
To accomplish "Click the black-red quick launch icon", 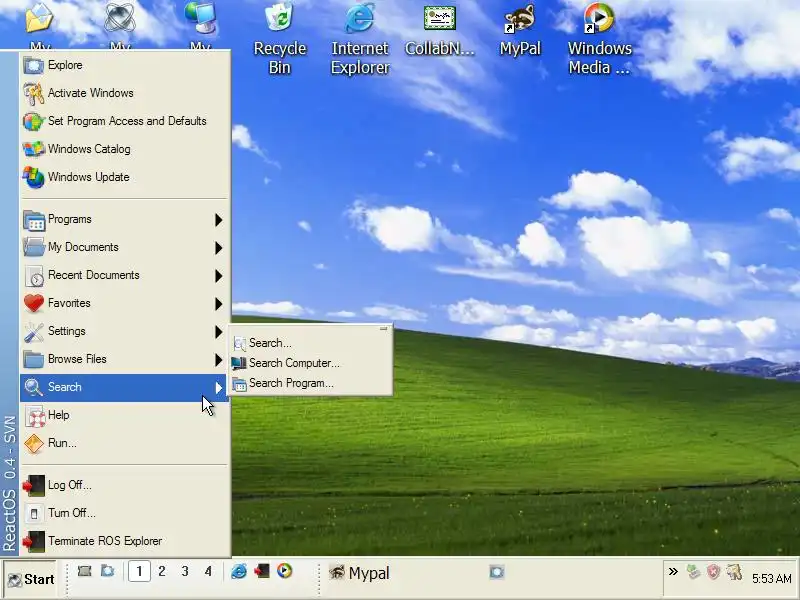I will (262, 571).
